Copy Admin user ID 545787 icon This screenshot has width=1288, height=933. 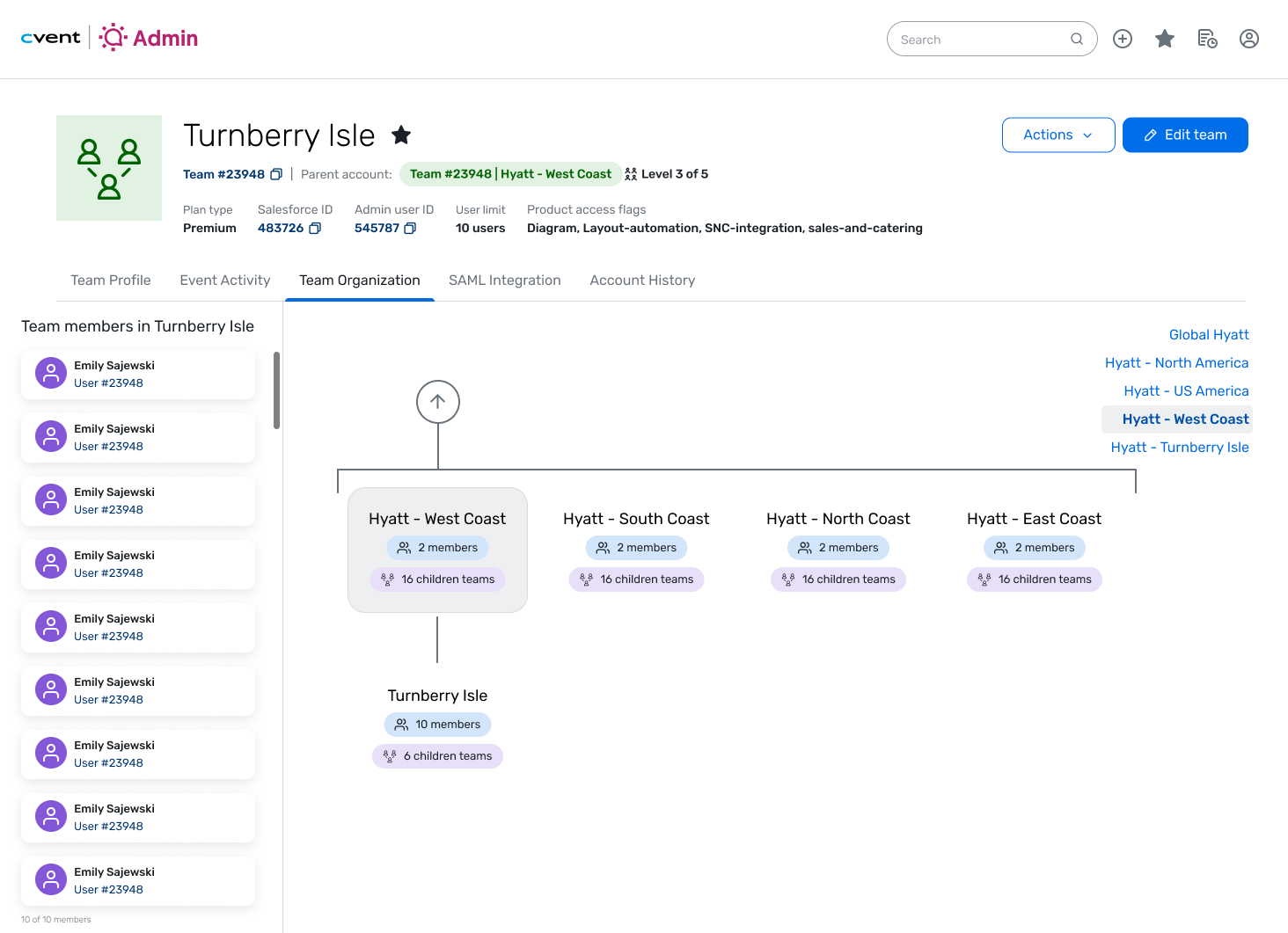click(x=410, y=228)
